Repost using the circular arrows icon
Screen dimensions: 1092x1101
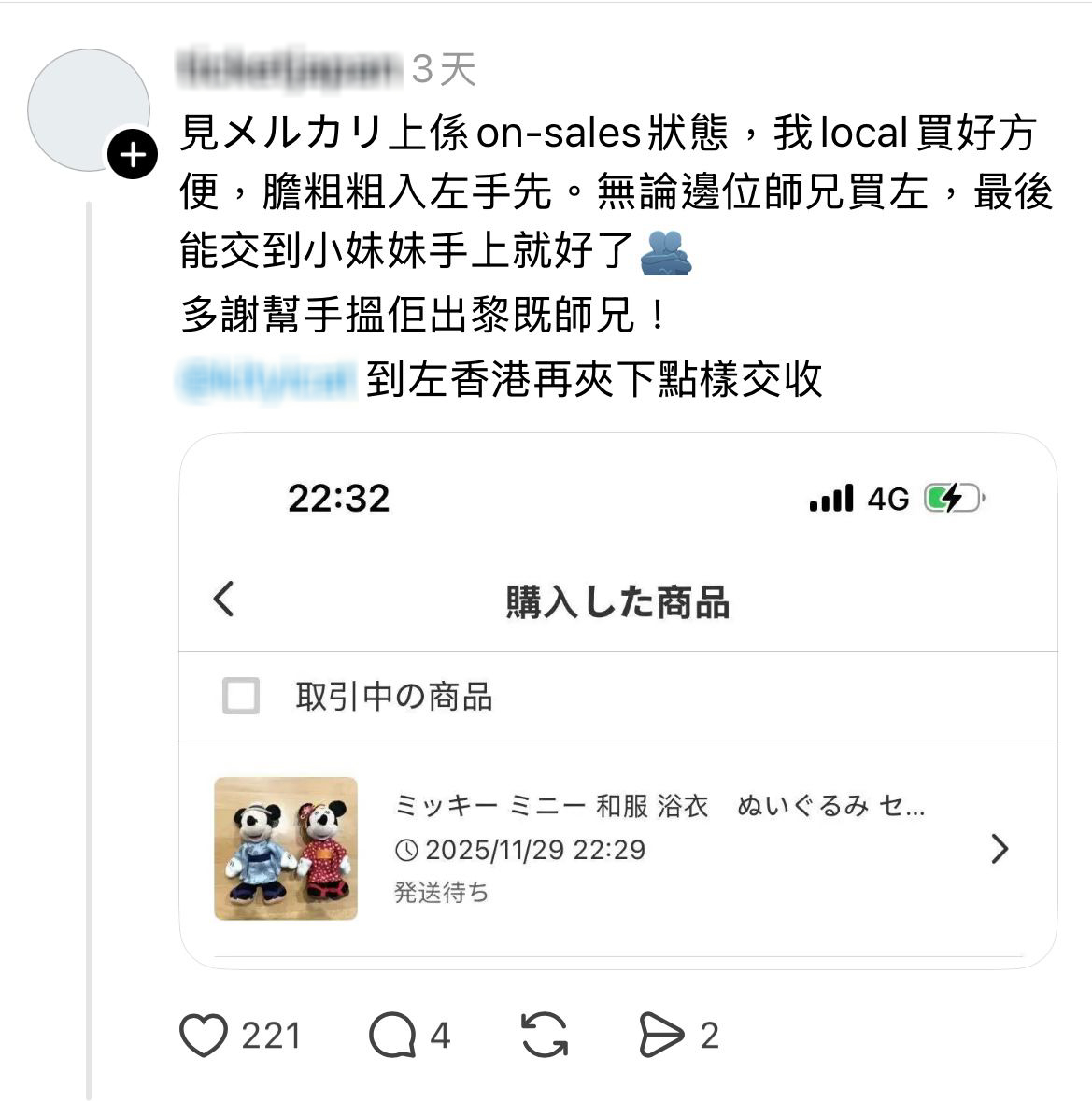pyautogui.click(x=544, y=1035)
